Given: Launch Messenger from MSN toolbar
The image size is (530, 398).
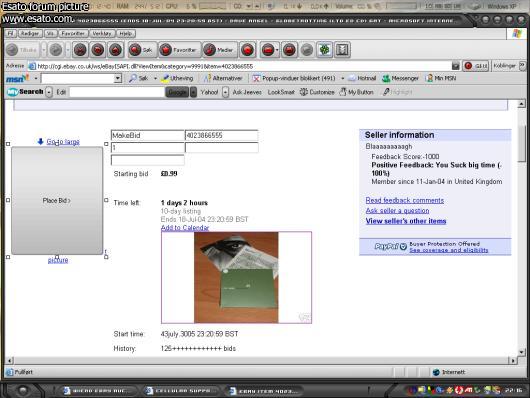Looking at the screenshot, I should click(401, 78).
